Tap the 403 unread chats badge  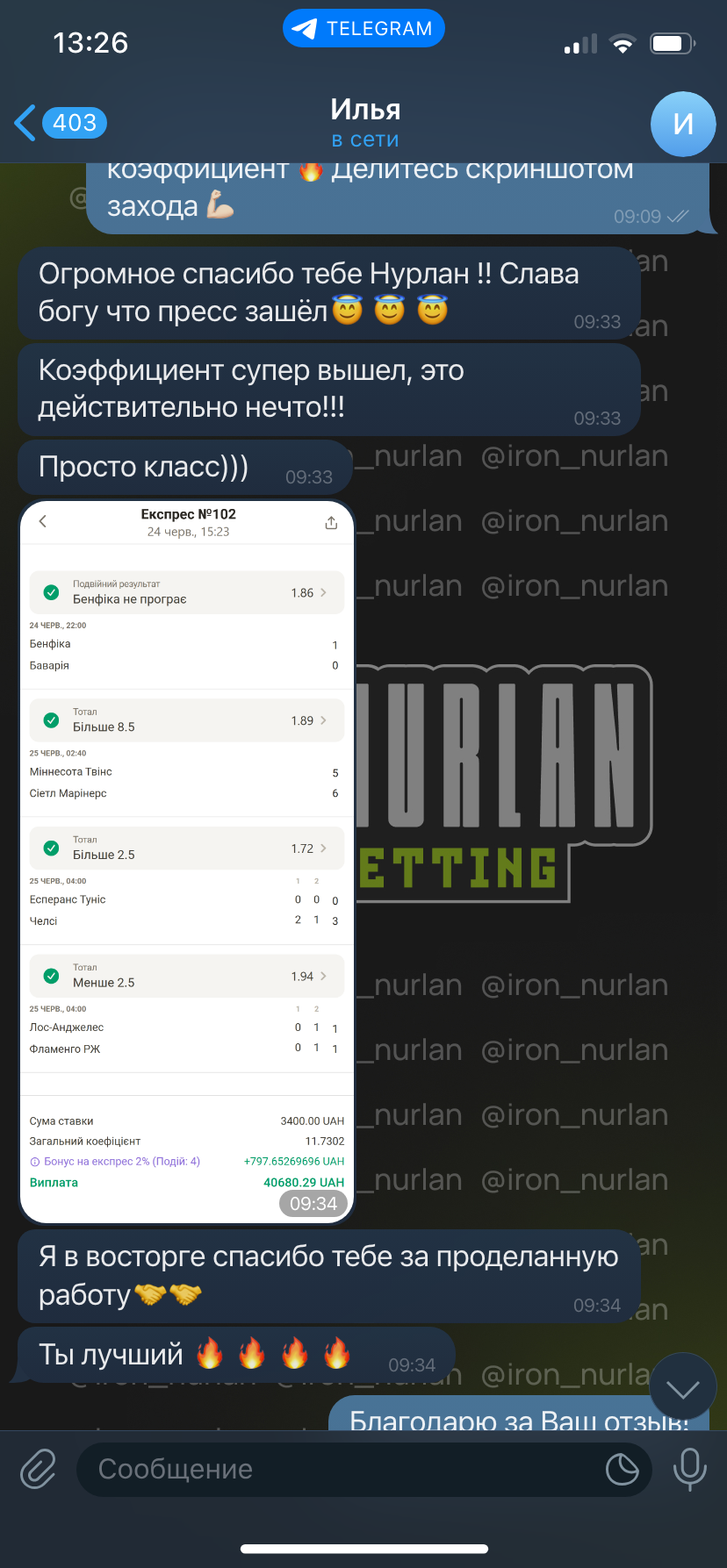(75, 123)
